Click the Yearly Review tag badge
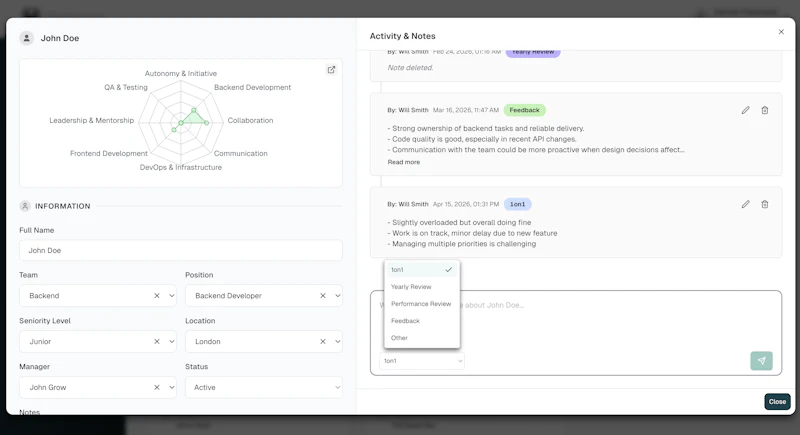The image size is (800, 435). [533, 52]
